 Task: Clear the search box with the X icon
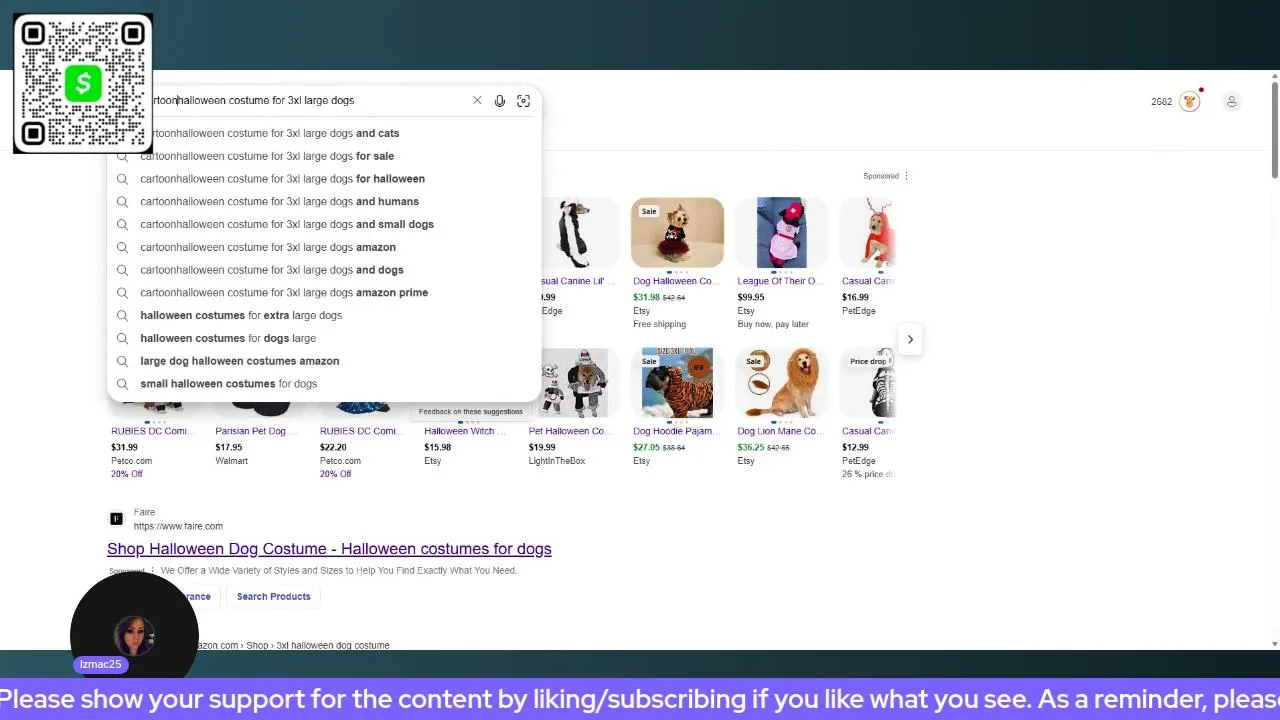[x=477, y=101]
